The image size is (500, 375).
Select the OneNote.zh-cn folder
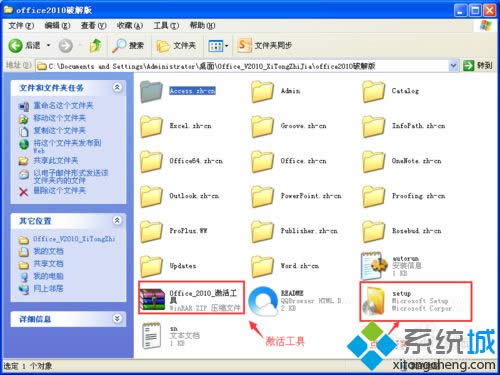[402, 161]
